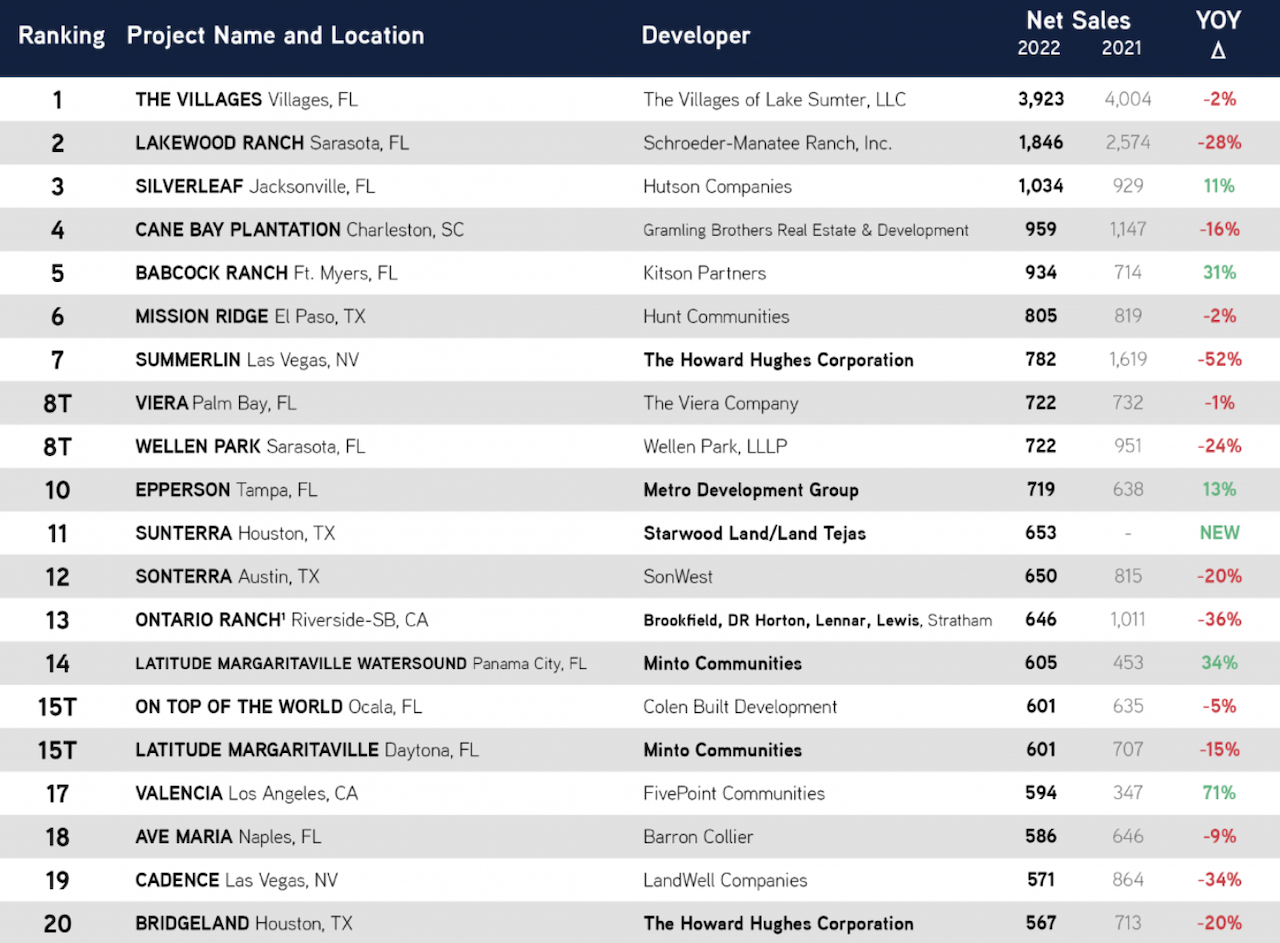
Task: Click the 71% YOY value for Valencia
Action: (x=1219, y=793)
